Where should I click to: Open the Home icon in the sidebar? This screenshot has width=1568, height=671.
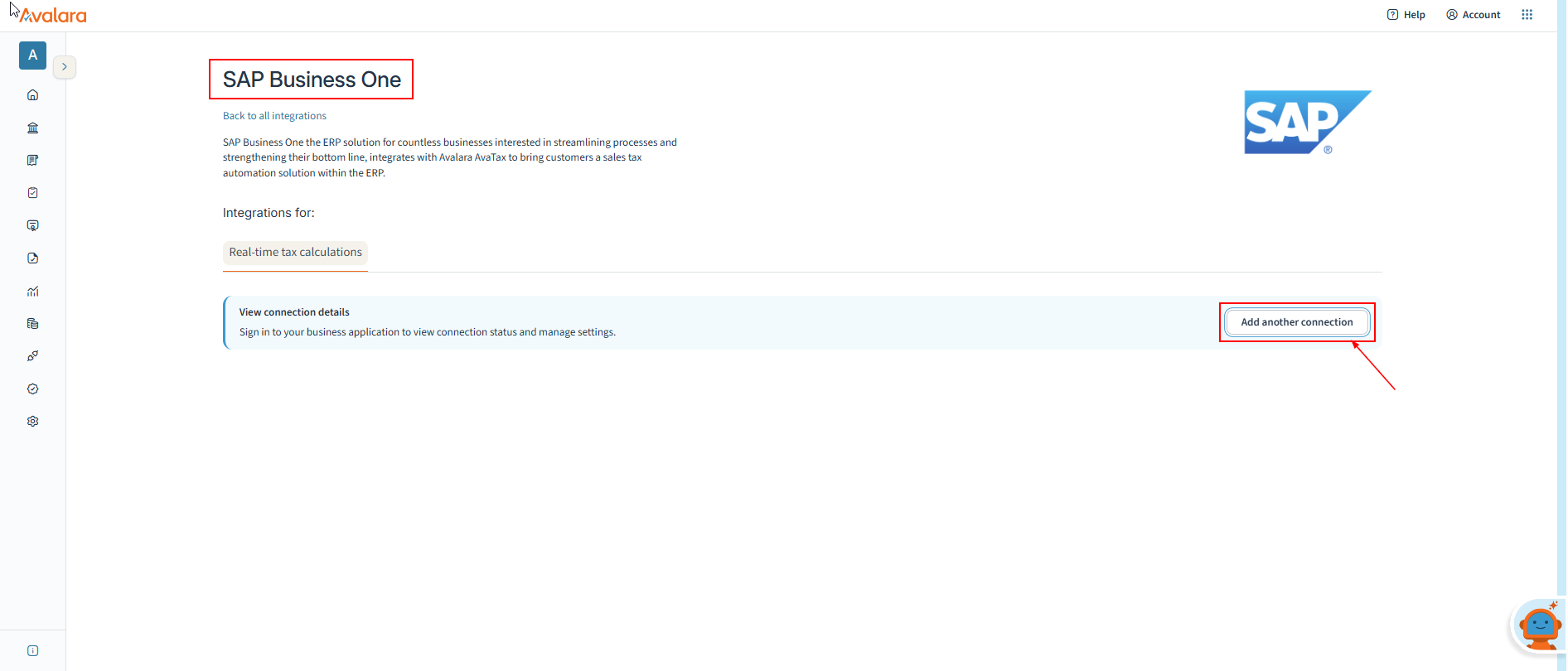point(32,95)
